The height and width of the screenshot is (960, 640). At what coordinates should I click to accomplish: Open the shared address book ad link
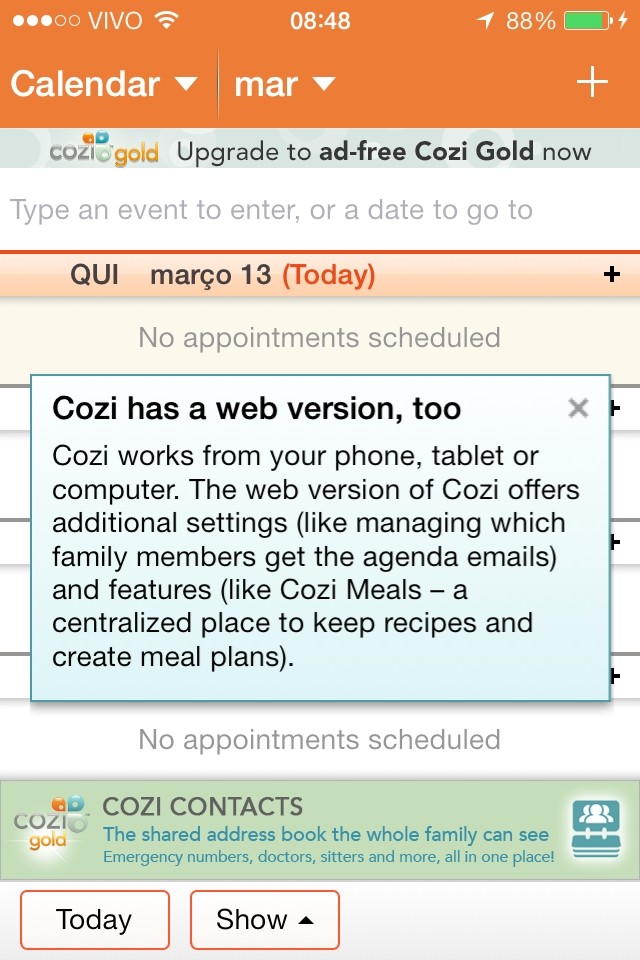326,834
